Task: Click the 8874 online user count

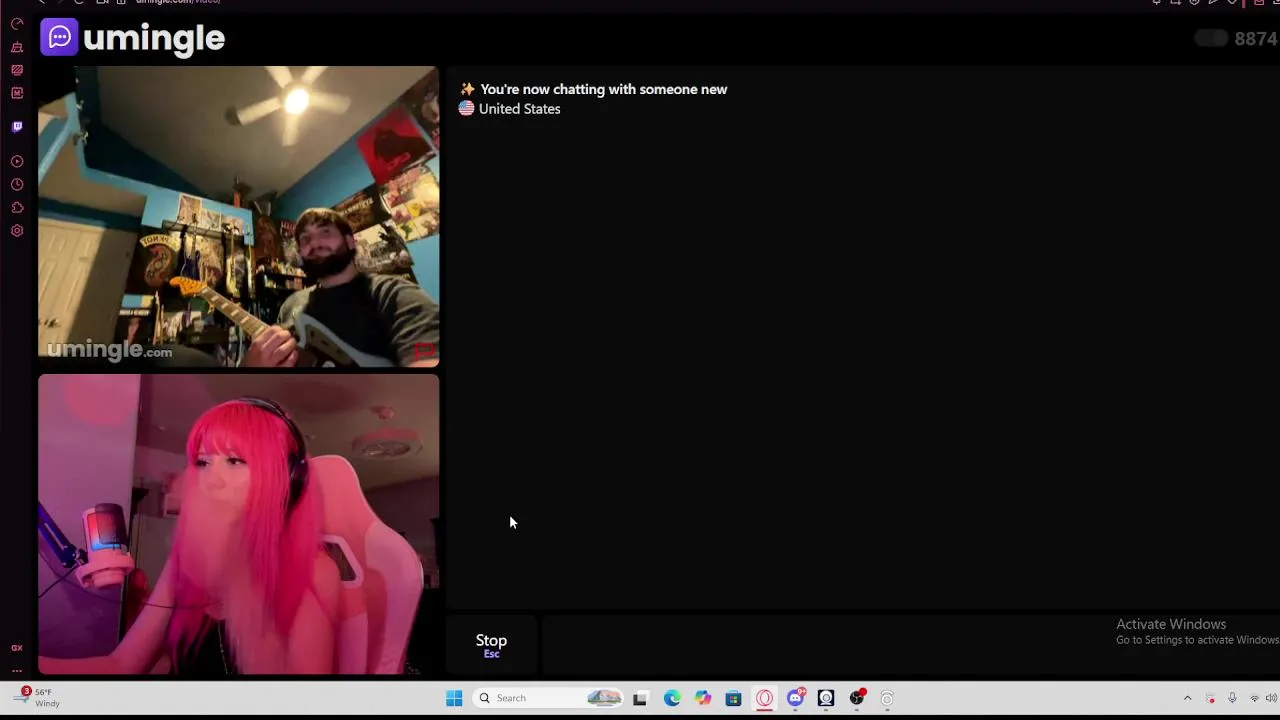Action: pos(1256,39)
